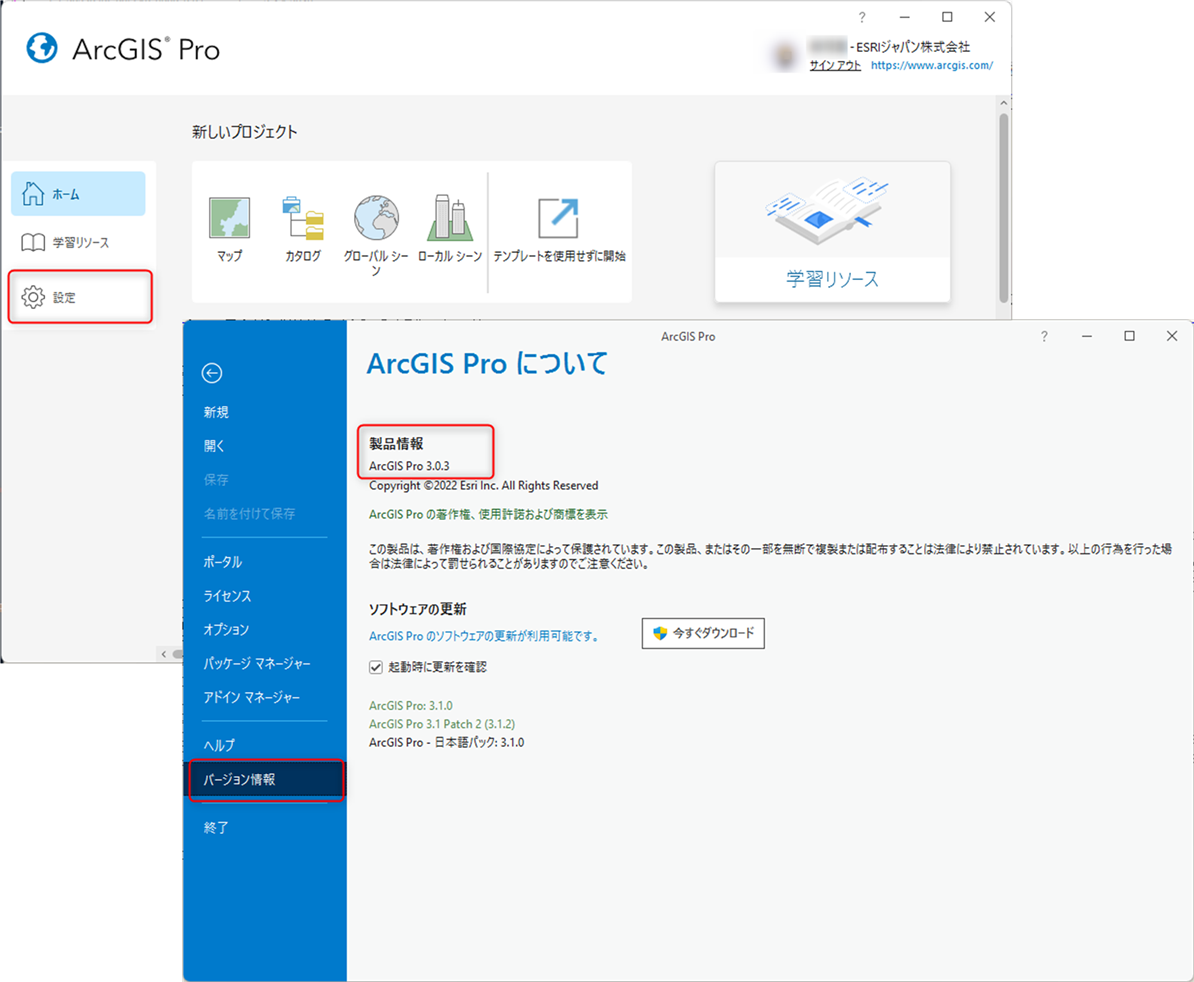Click the 新しいプロジェクト heading
The width and height of the screenshot is (1194, 982).
244,132
